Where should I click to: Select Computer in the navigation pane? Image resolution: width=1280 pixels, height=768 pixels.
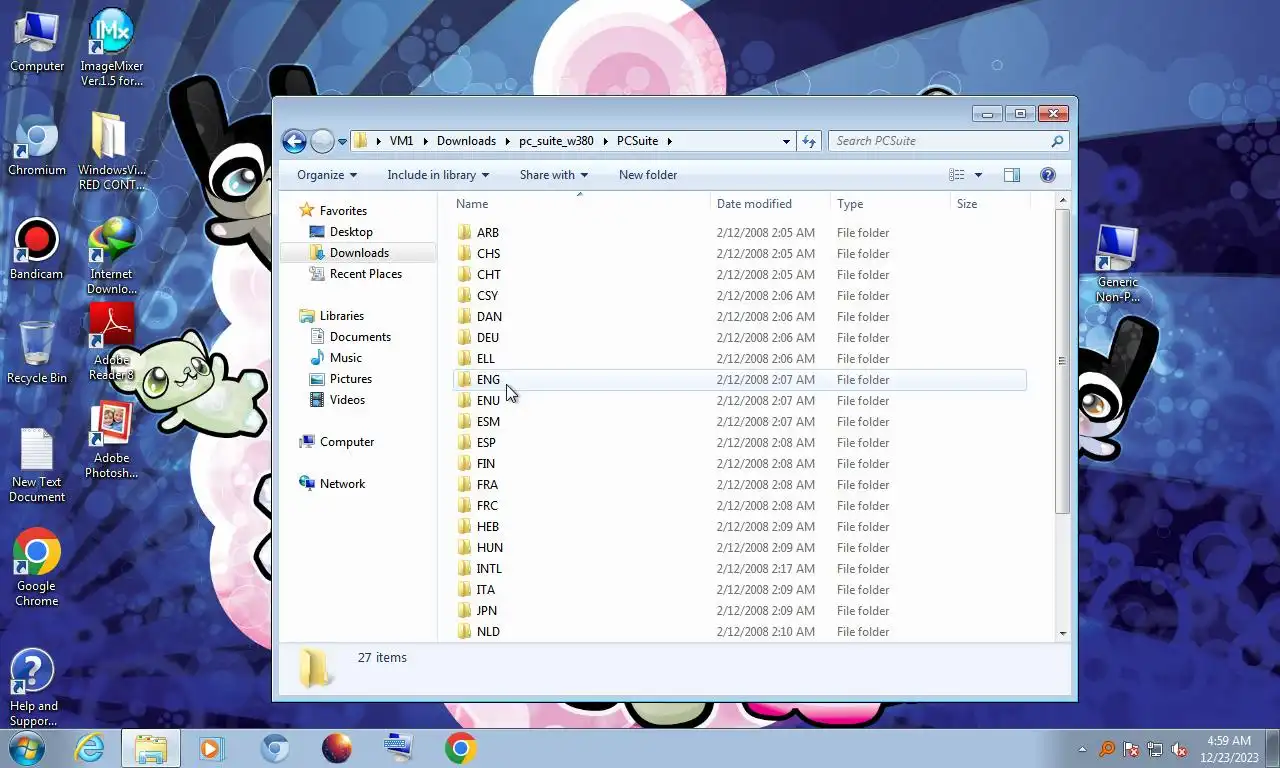click(346, 442)
